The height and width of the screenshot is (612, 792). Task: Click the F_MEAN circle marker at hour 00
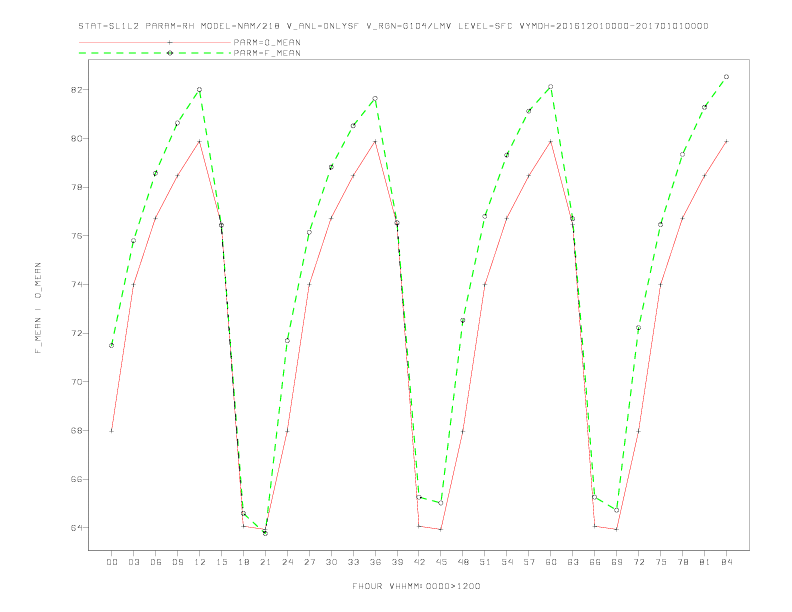(x=112, y=345)
